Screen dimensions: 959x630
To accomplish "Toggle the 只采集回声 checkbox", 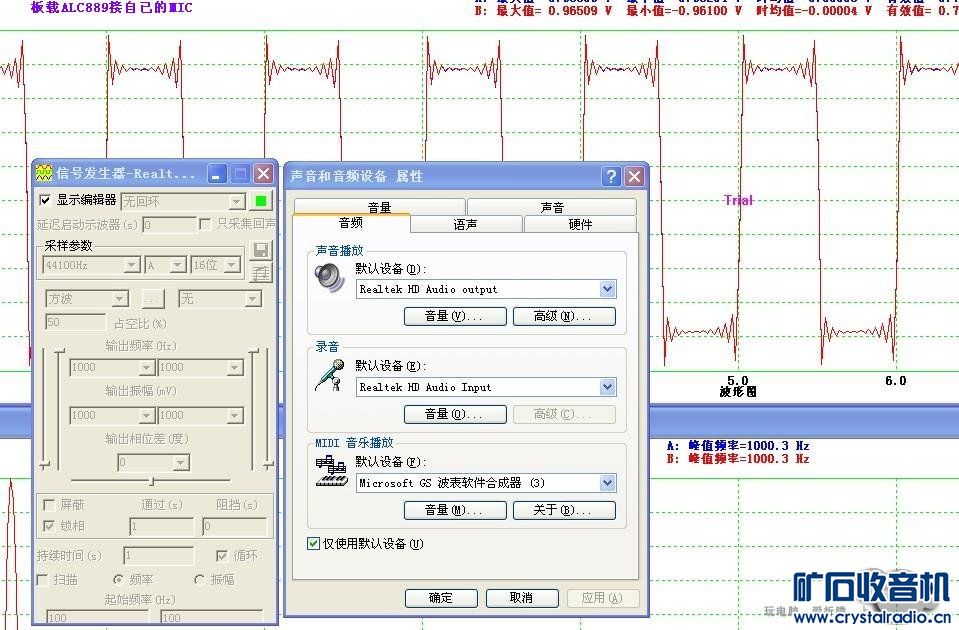I will point(206,224).
